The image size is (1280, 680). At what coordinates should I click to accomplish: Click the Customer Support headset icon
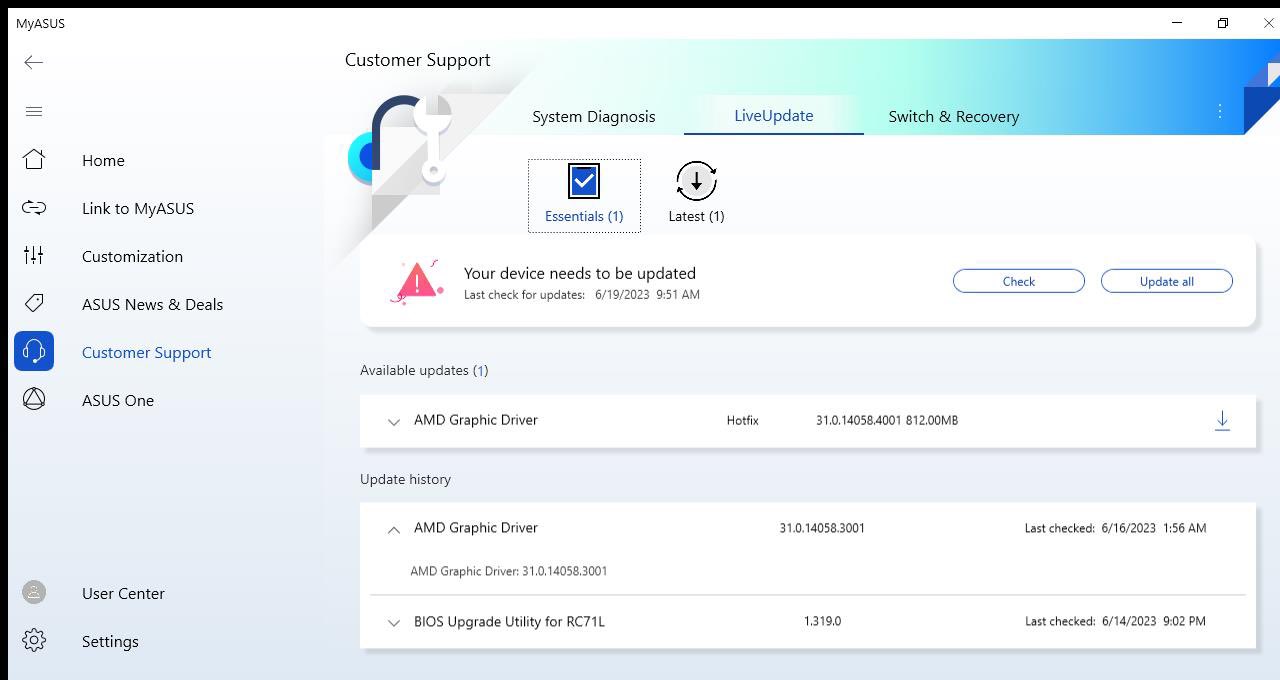coord(34,352)
